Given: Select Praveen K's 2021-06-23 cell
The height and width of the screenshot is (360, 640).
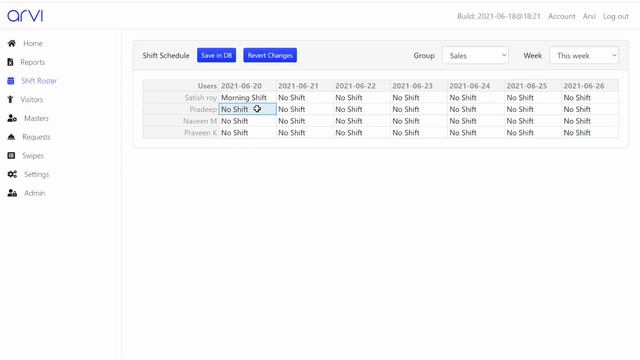Looking at the screenshot, I should (x=419, y=133).
